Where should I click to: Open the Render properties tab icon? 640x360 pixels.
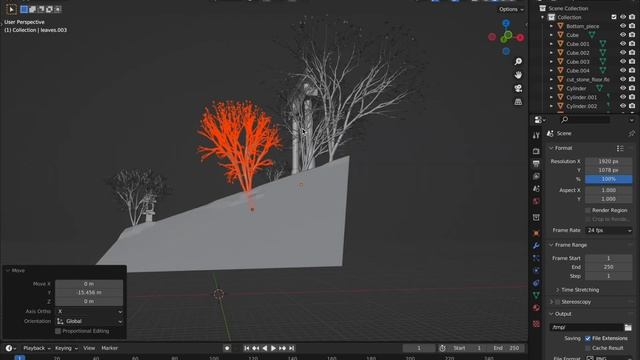pos(536,151)
